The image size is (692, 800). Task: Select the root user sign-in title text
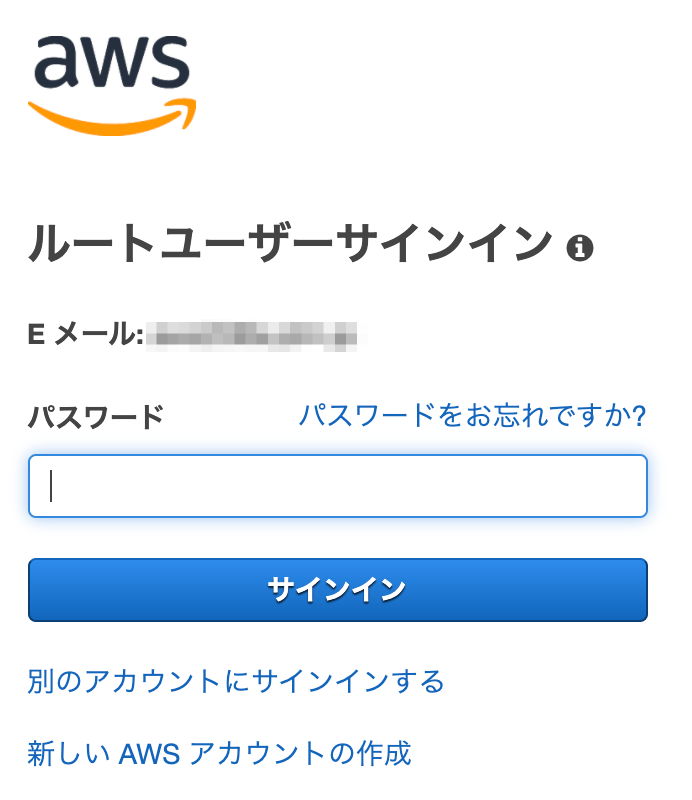(290, 245)
